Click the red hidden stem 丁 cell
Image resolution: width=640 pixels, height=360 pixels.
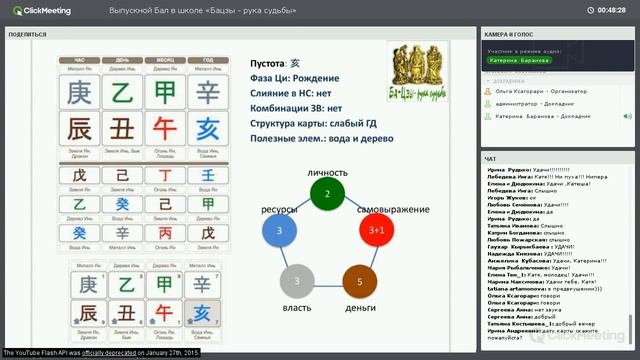click(165, 176)
